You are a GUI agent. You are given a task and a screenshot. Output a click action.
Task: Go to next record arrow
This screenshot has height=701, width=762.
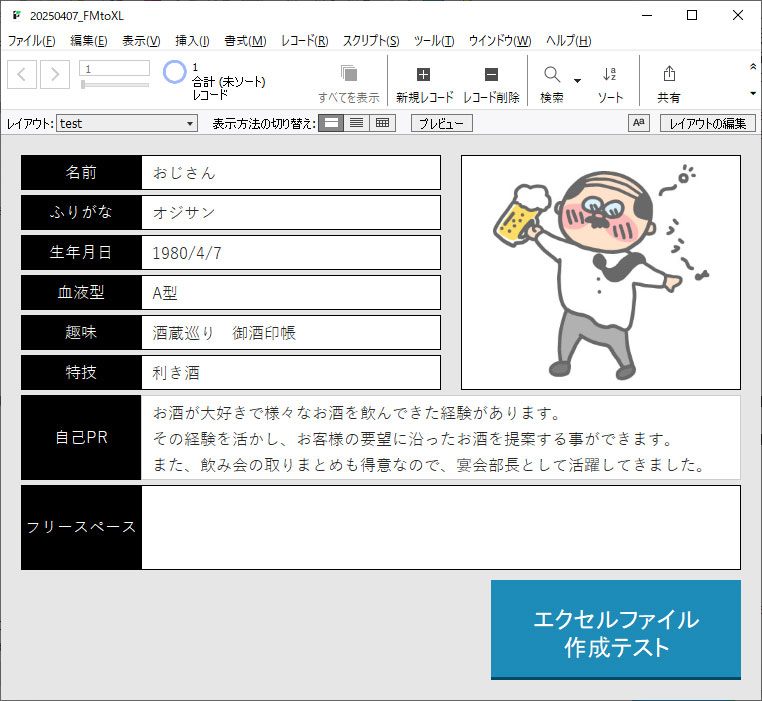pyautogui.click(x=54, y=74)
